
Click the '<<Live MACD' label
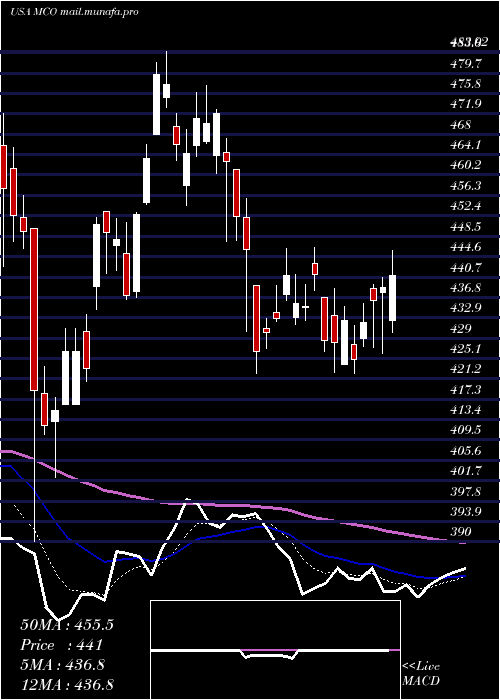[421, 674]
